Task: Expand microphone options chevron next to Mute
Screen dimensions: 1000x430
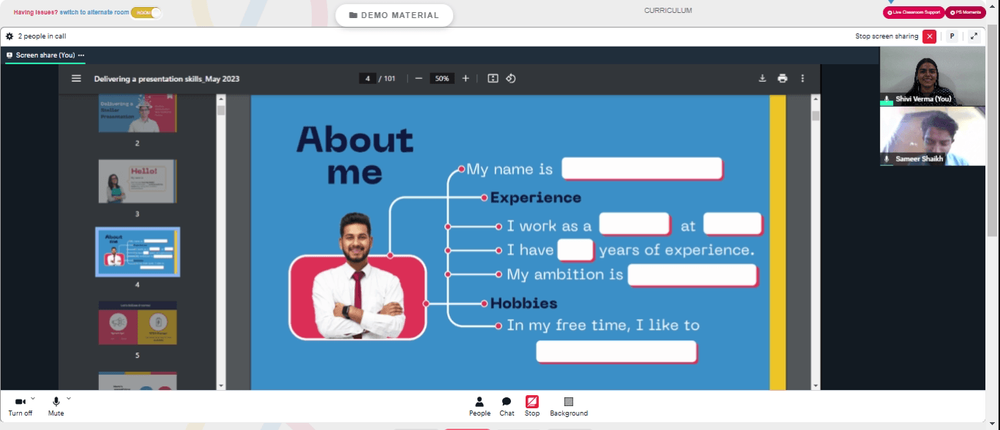Action: pyautogui.click(x=69, y=399)
